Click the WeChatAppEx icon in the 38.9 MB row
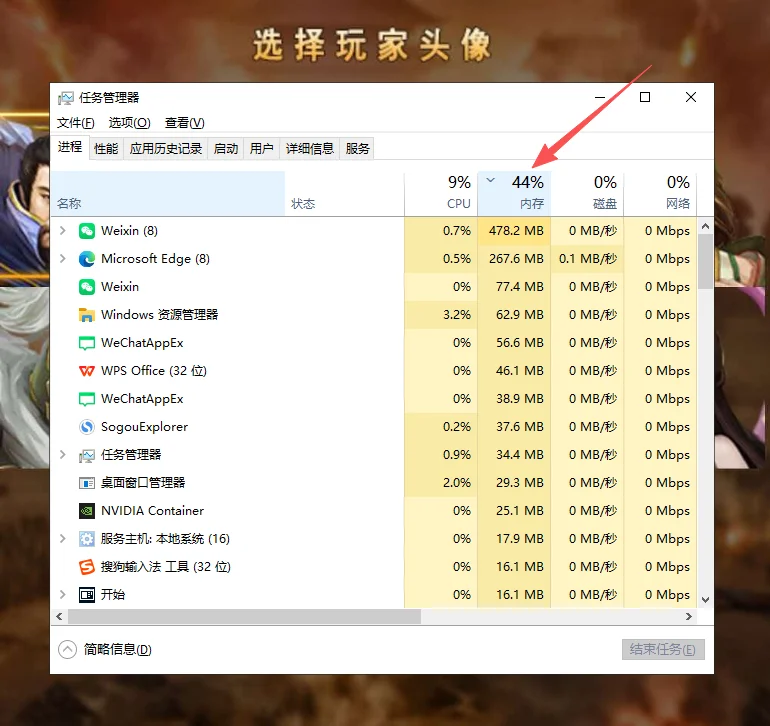 pyautogui.click(x=87, y=399)
